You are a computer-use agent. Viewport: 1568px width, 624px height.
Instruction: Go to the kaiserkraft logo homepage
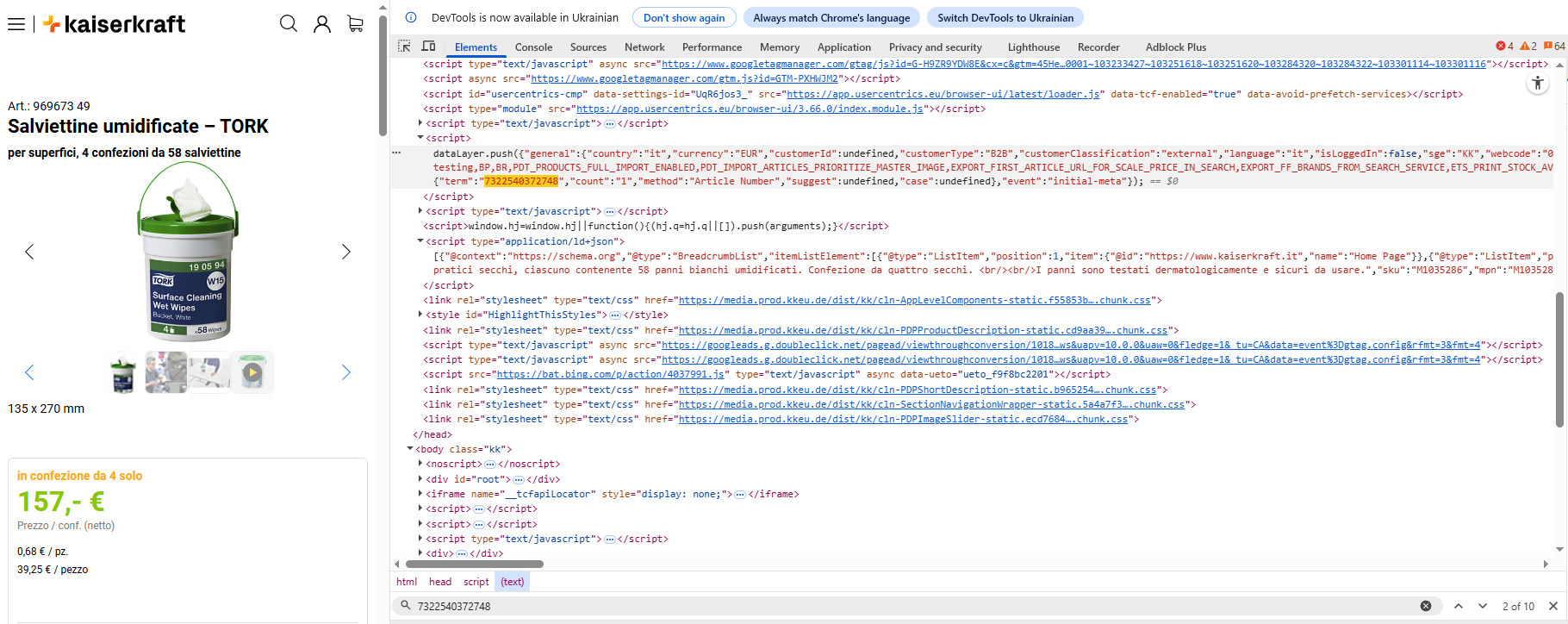tap(114, 24)
